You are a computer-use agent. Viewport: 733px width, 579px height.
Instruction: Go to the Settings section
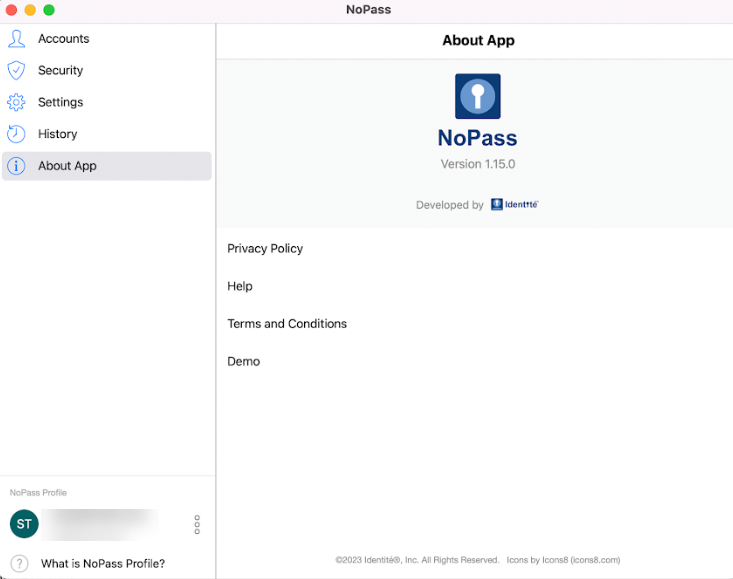61,102
